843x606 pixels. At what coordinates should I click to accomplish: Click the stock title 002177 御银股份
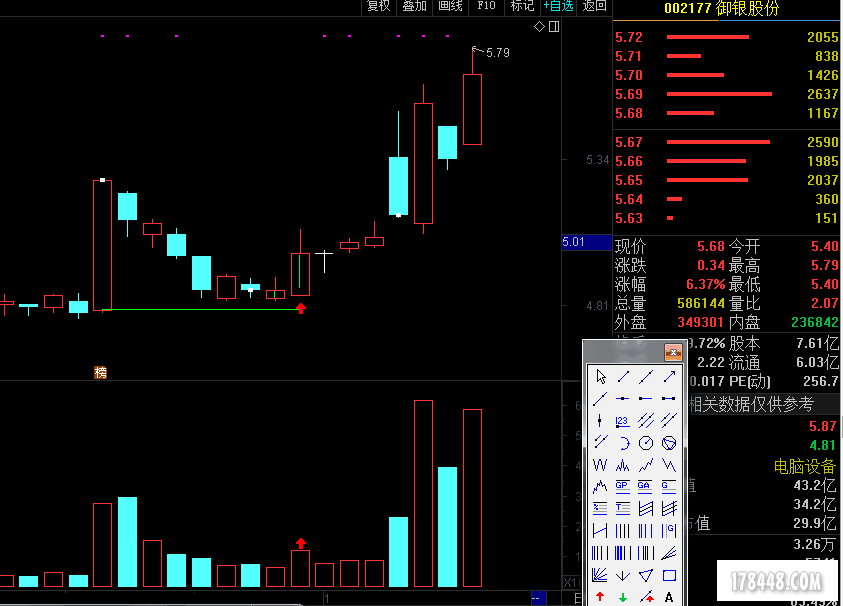tap(721, 8)
